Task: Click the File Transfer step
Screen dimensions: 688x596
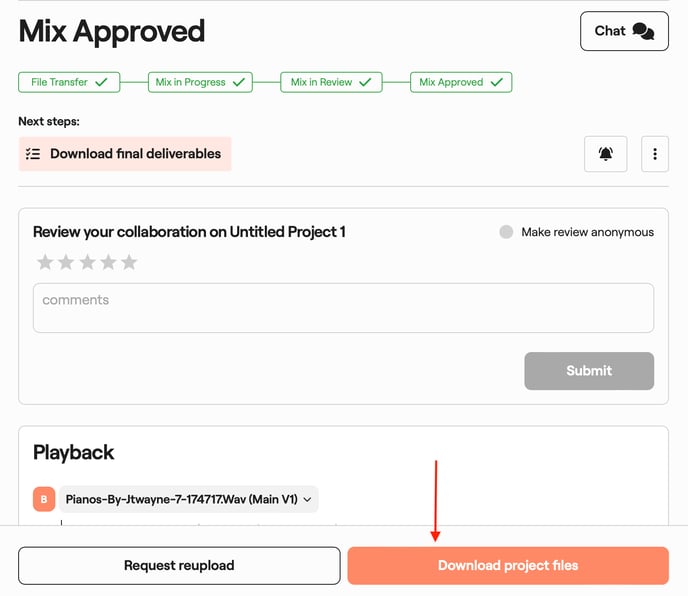Action: (x=69, y=82)
